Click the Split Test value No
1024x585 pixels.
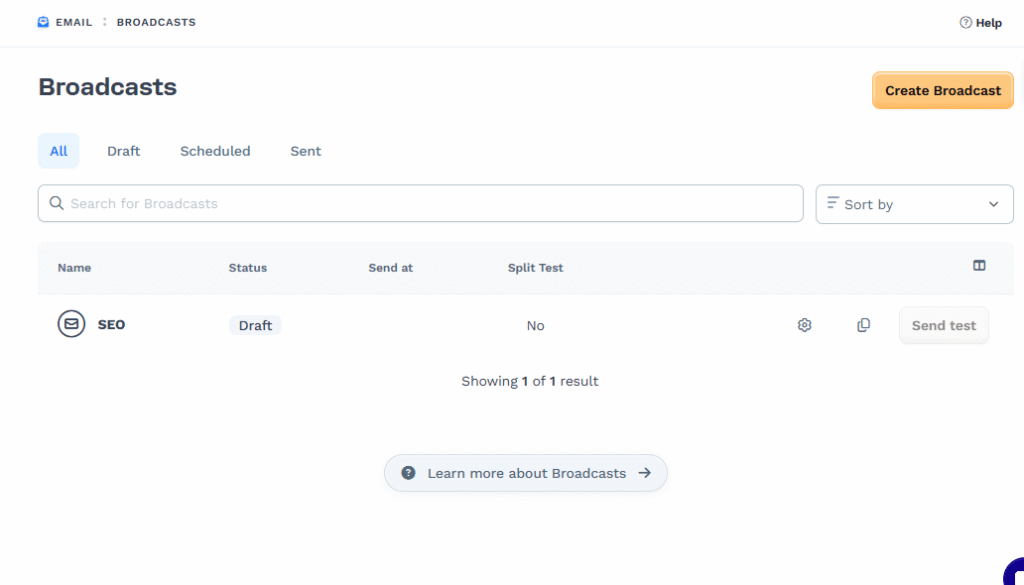(536, 325)
